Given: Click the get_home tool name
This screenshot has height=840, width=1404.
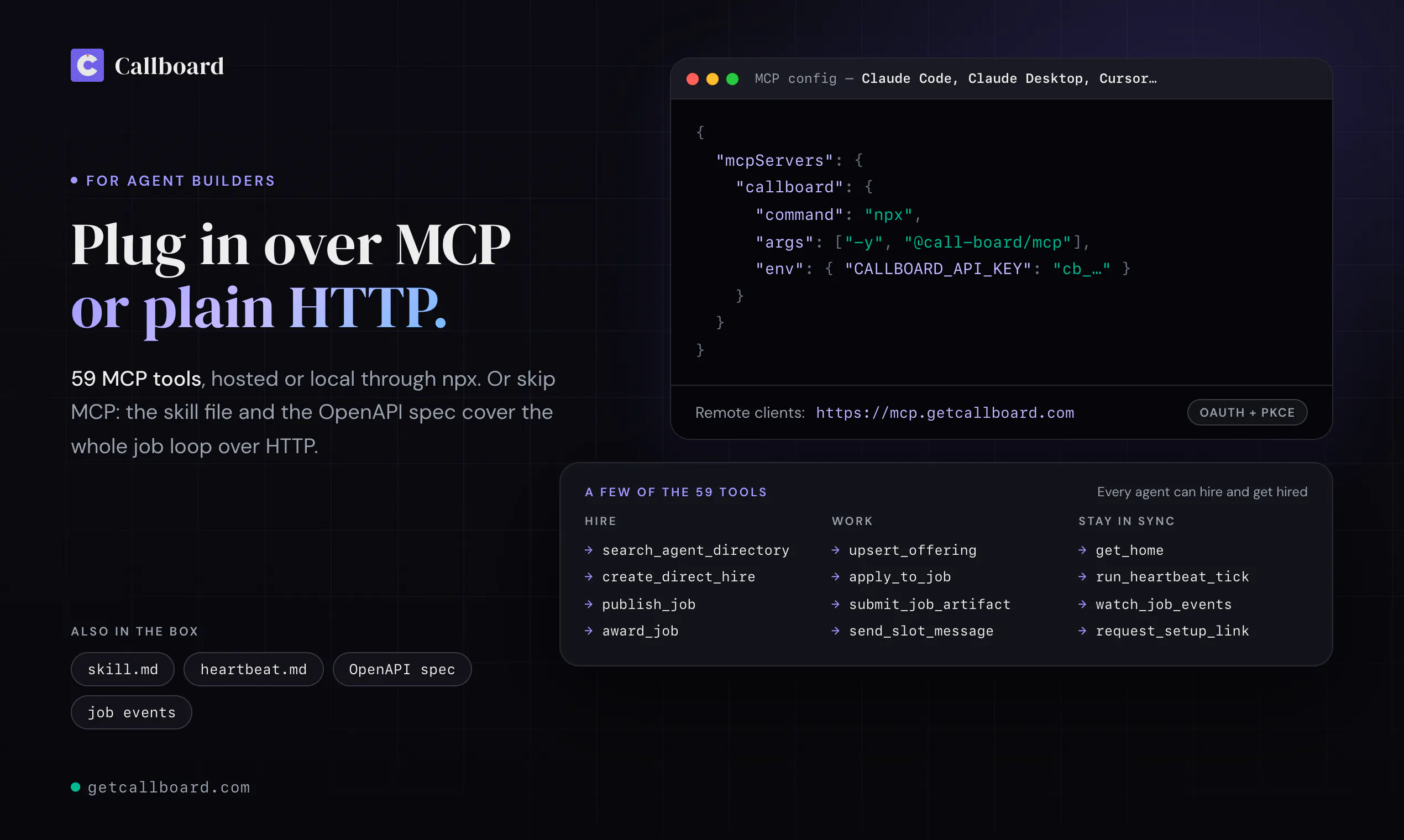Looking at the screenshot, I should tap(1129, 550).
